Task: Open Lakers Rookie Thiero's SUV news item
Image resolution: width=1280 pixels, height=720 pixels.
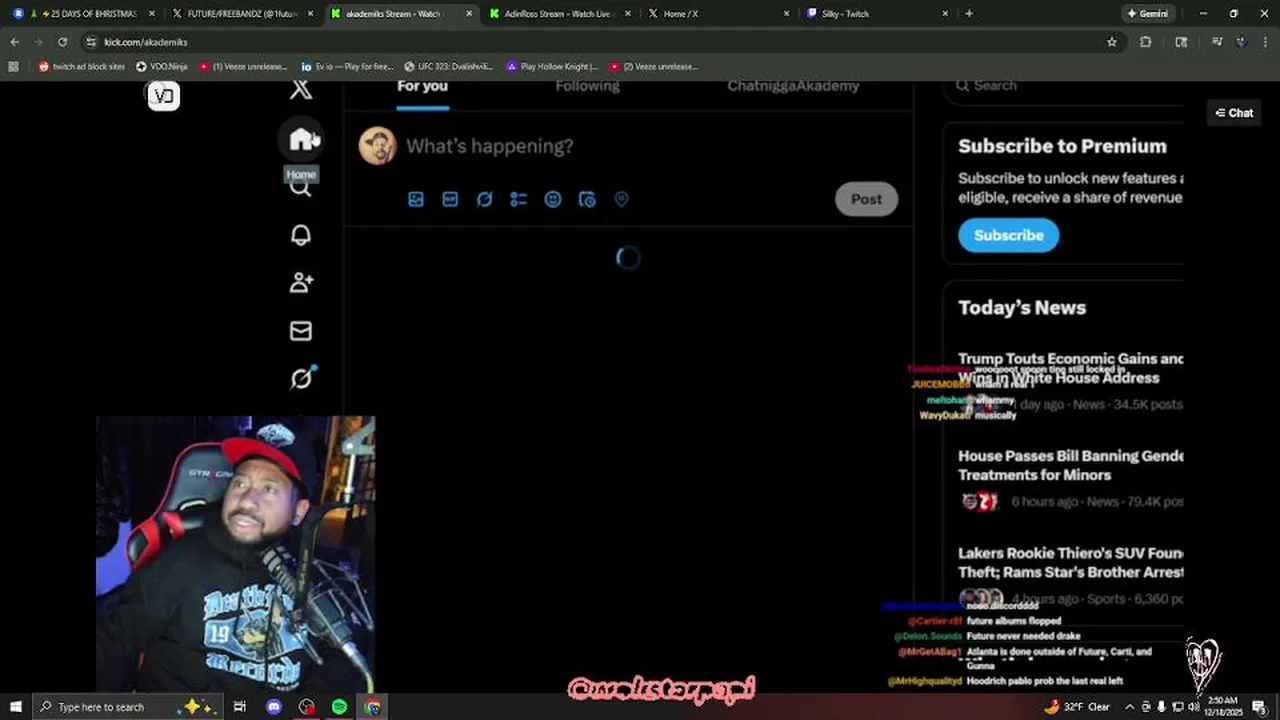Action: tap(1070, 575)
